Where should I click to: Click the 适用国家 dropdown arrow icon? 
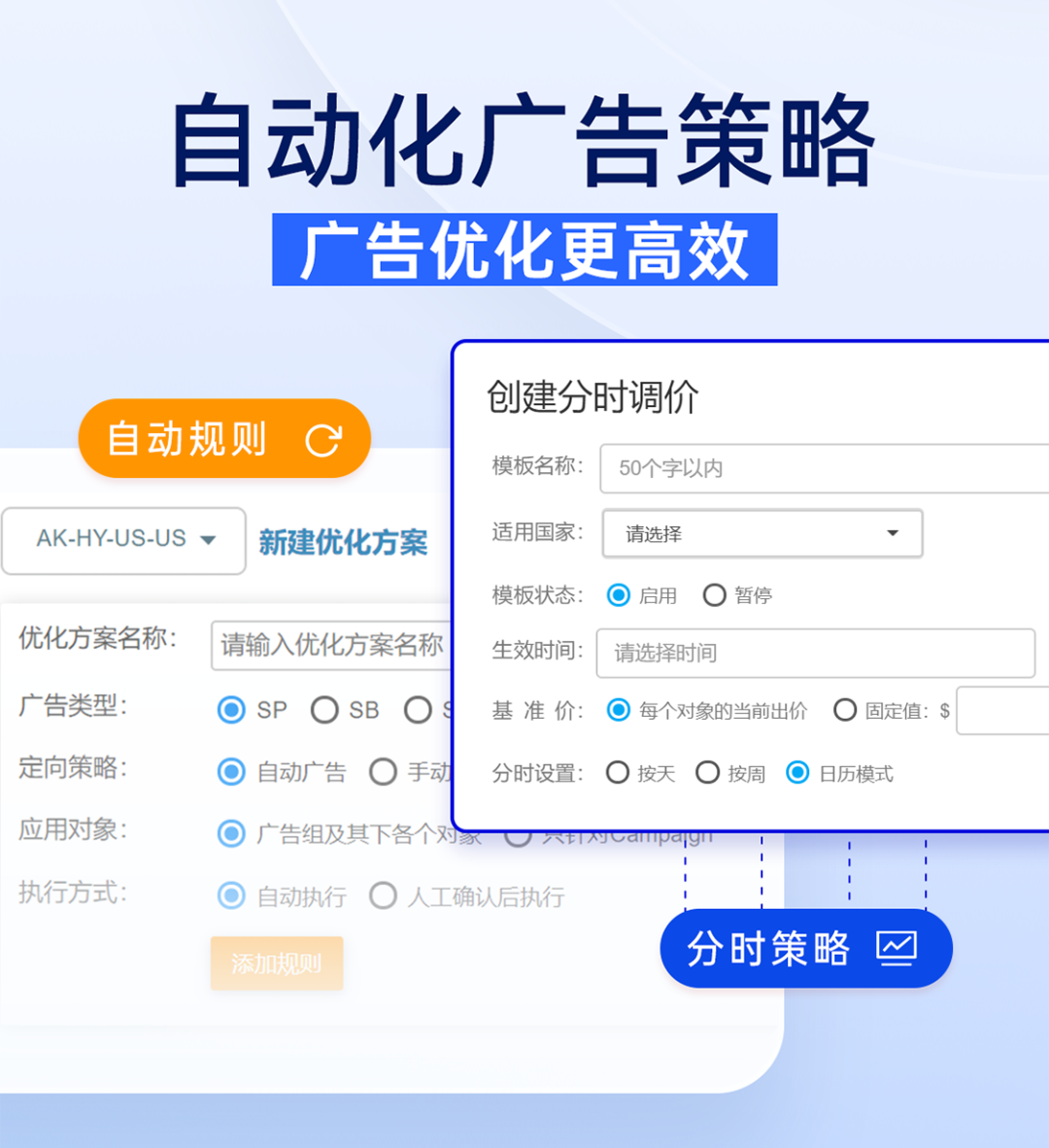(x=893, y=533)
